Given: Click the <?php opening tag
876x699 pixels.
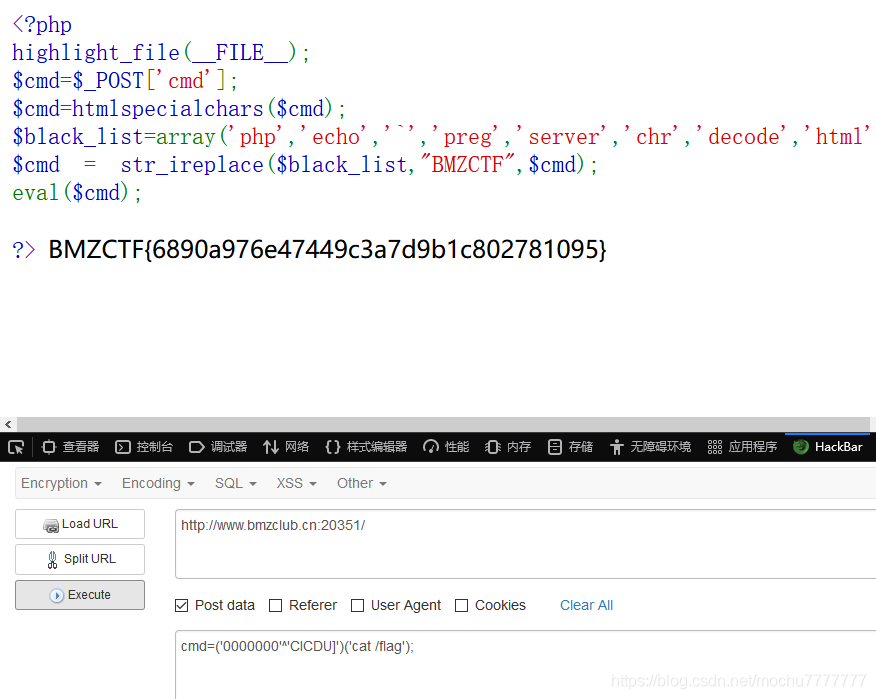Looking at the screenshot, I should tap(42, 25).
